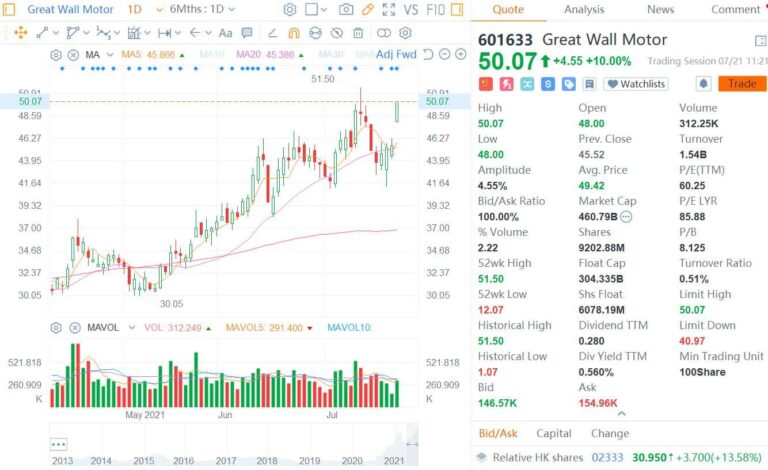Toggle the drawing pencil tool
The width and height of the screenshot is (768, 470).
coord(367,9)
